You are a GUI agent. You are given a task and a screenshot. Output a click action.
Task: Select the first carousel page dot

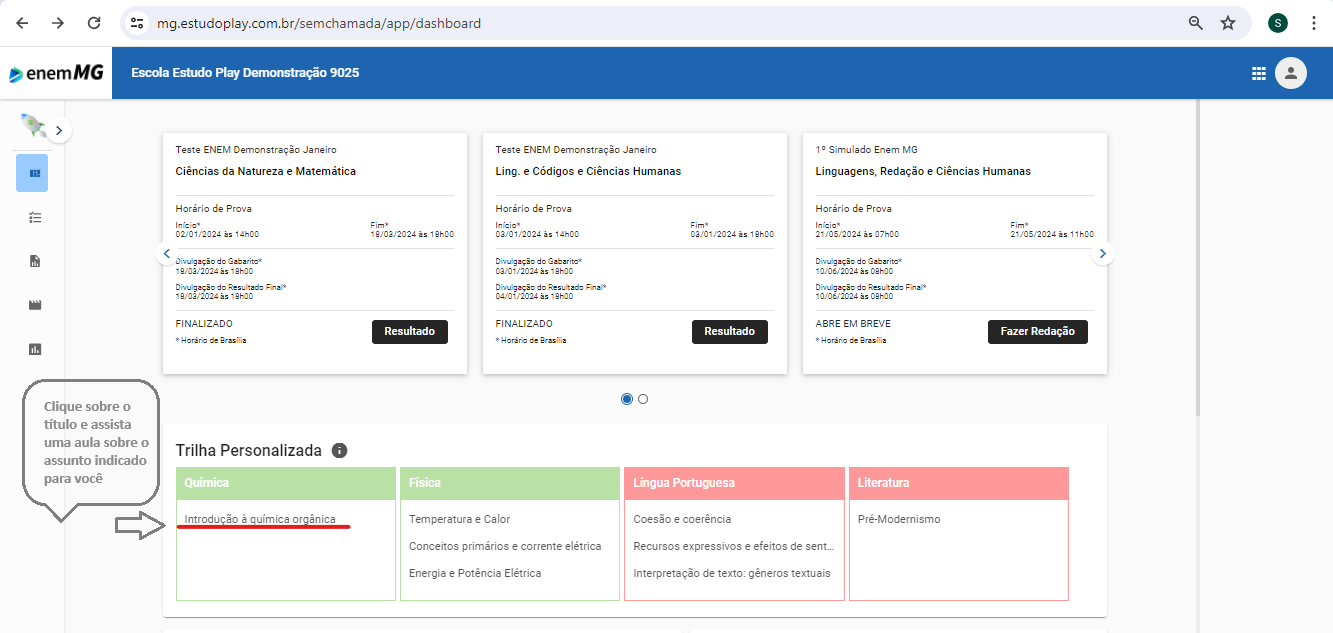tap(627, 399)
